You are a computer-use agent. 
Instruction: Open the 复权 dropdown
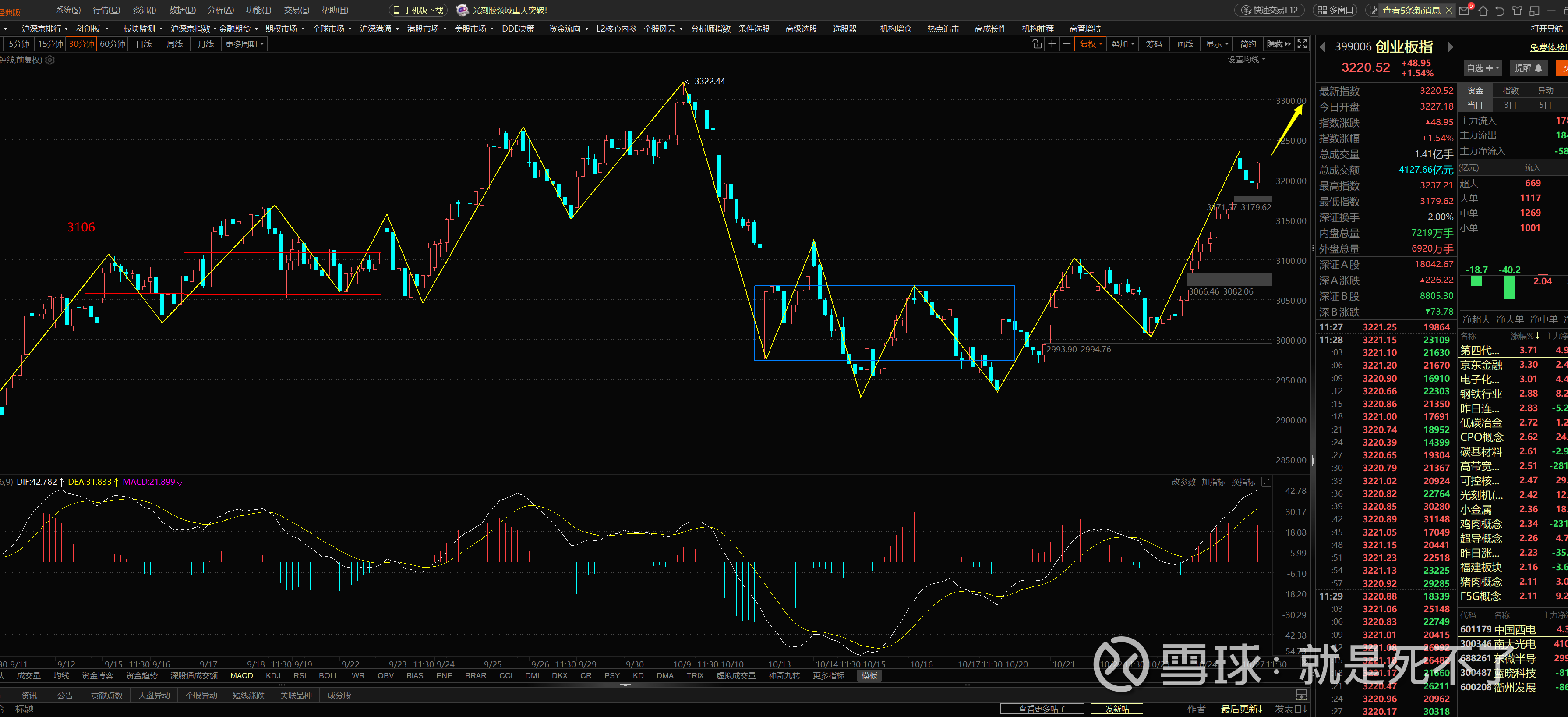(1091, 44)
